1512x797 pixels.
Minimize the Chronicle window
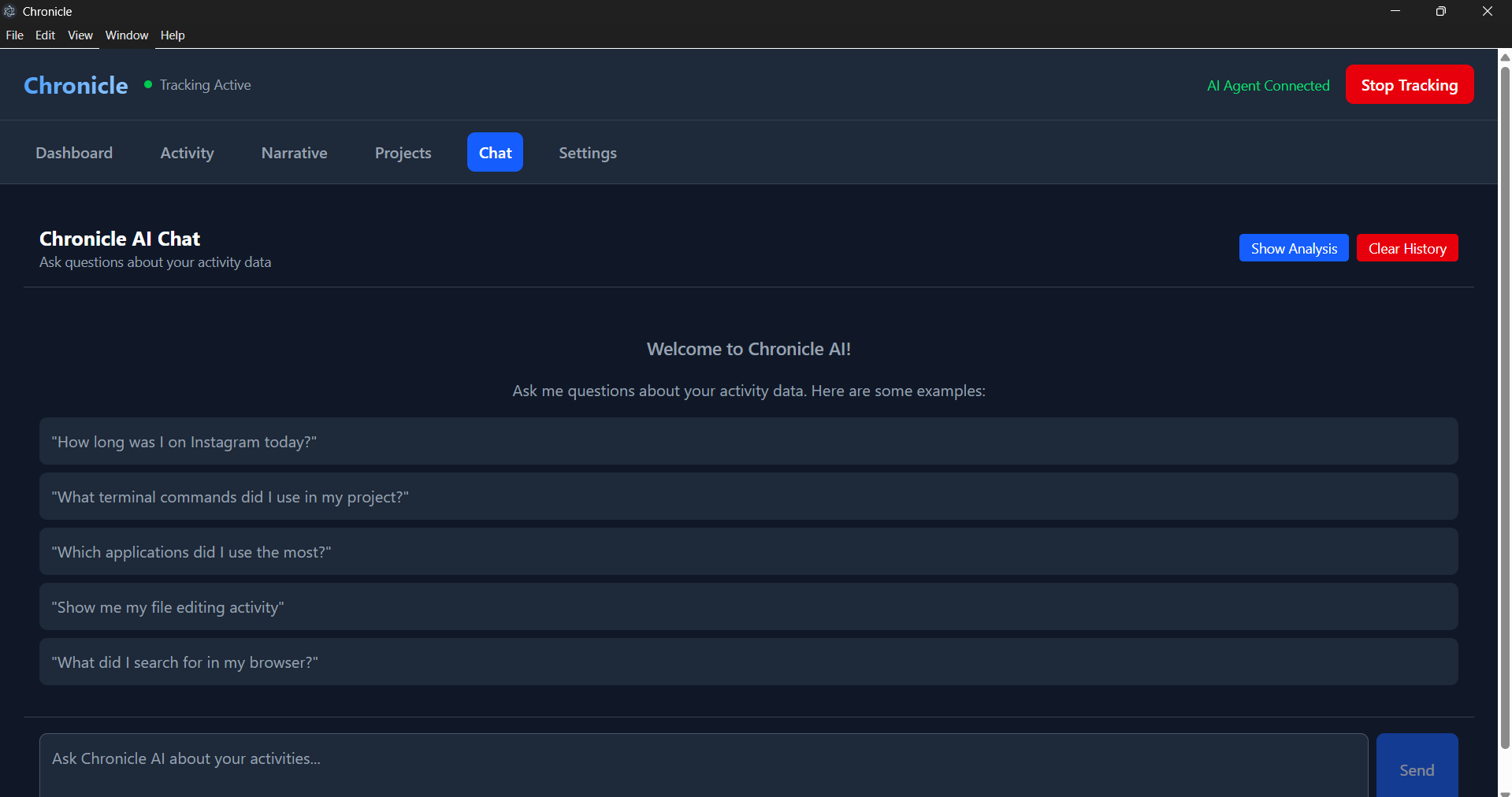(x=1395, y=11)
